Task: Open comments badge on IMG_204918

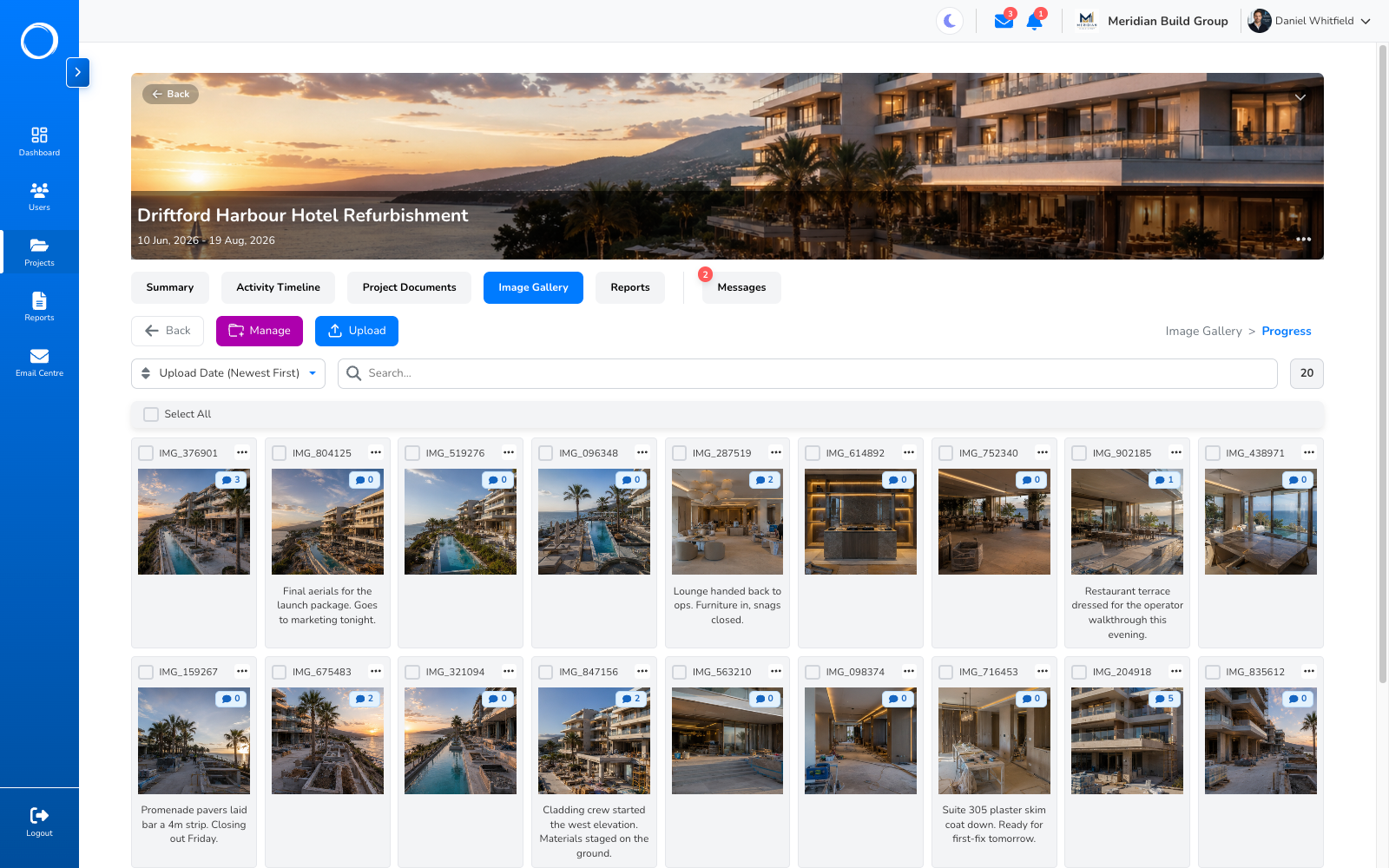Action: (1164, 699)
